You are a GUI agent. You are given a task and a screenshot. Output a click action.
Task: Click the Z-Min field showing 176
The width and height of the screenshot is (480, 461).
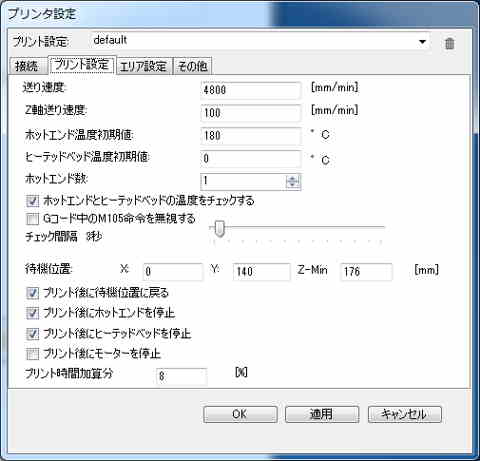pos(366,272)
